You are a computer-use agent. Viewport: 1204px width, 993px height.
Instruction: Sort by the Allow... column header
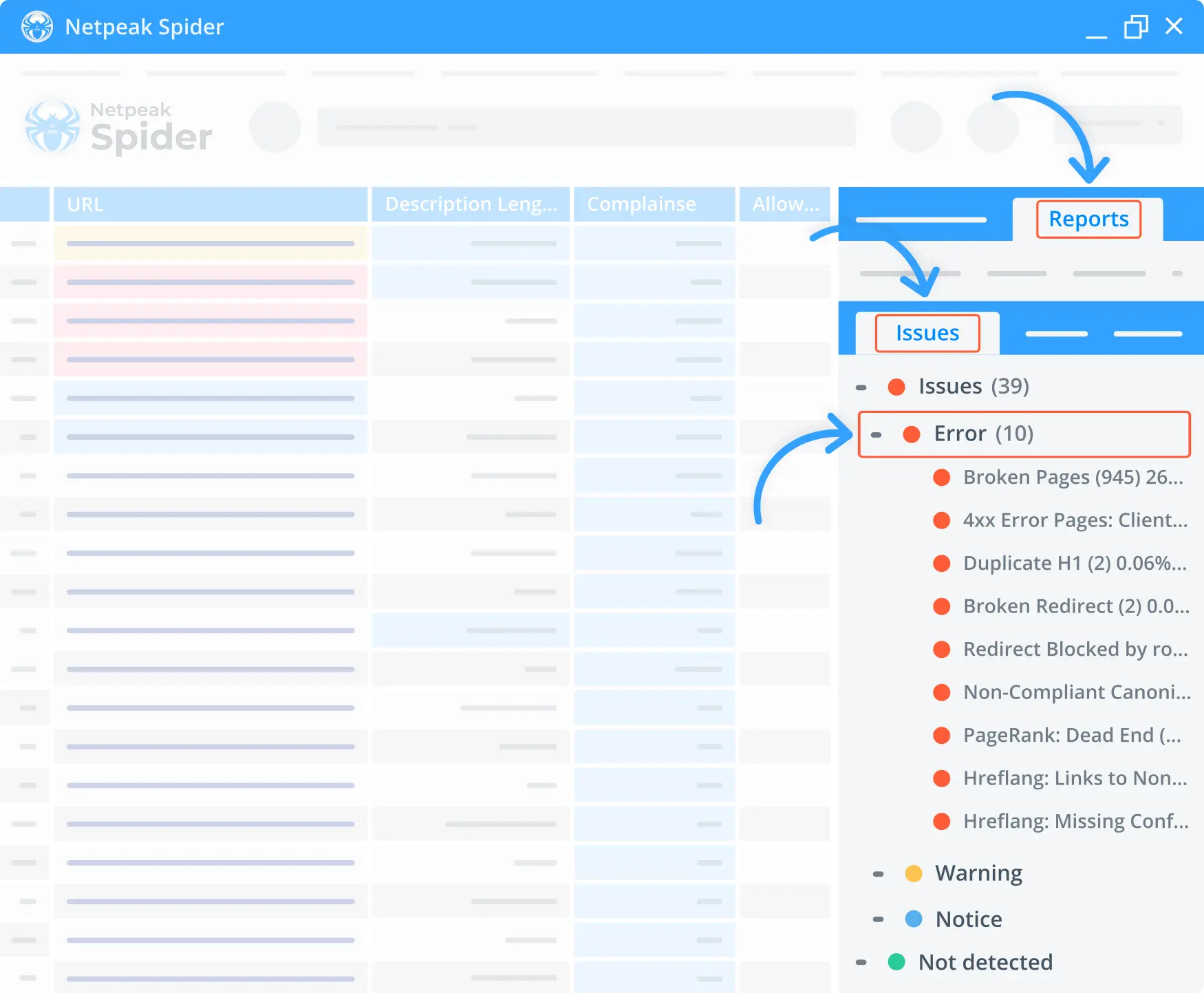point(785,204)
